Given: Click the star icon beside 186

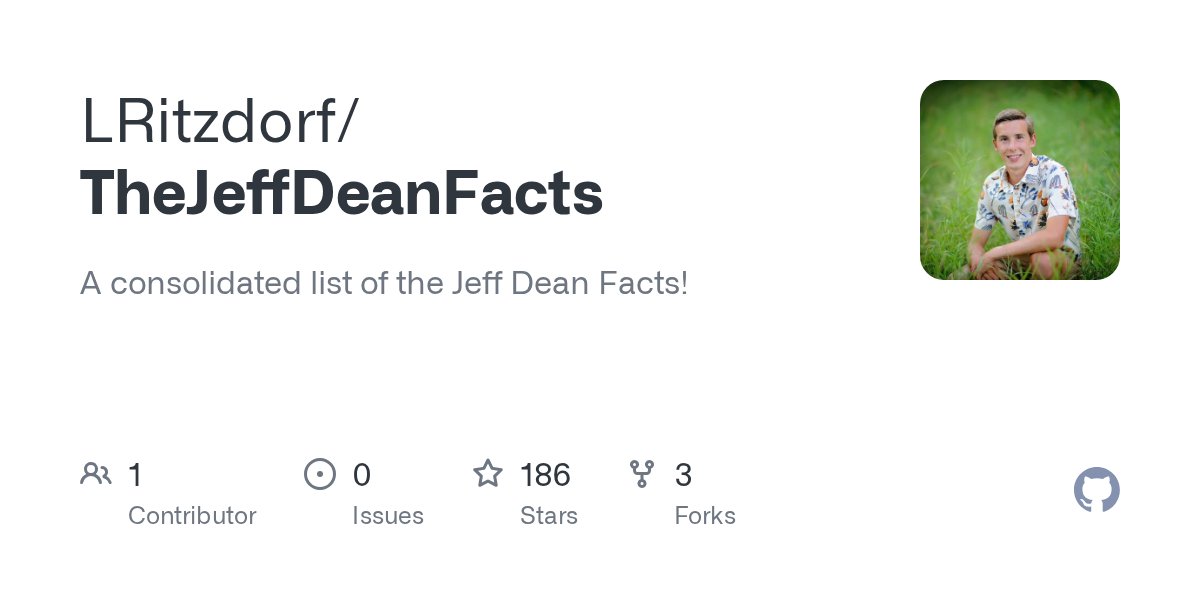Looking at the screenshot, I should (x=488, y=473).
